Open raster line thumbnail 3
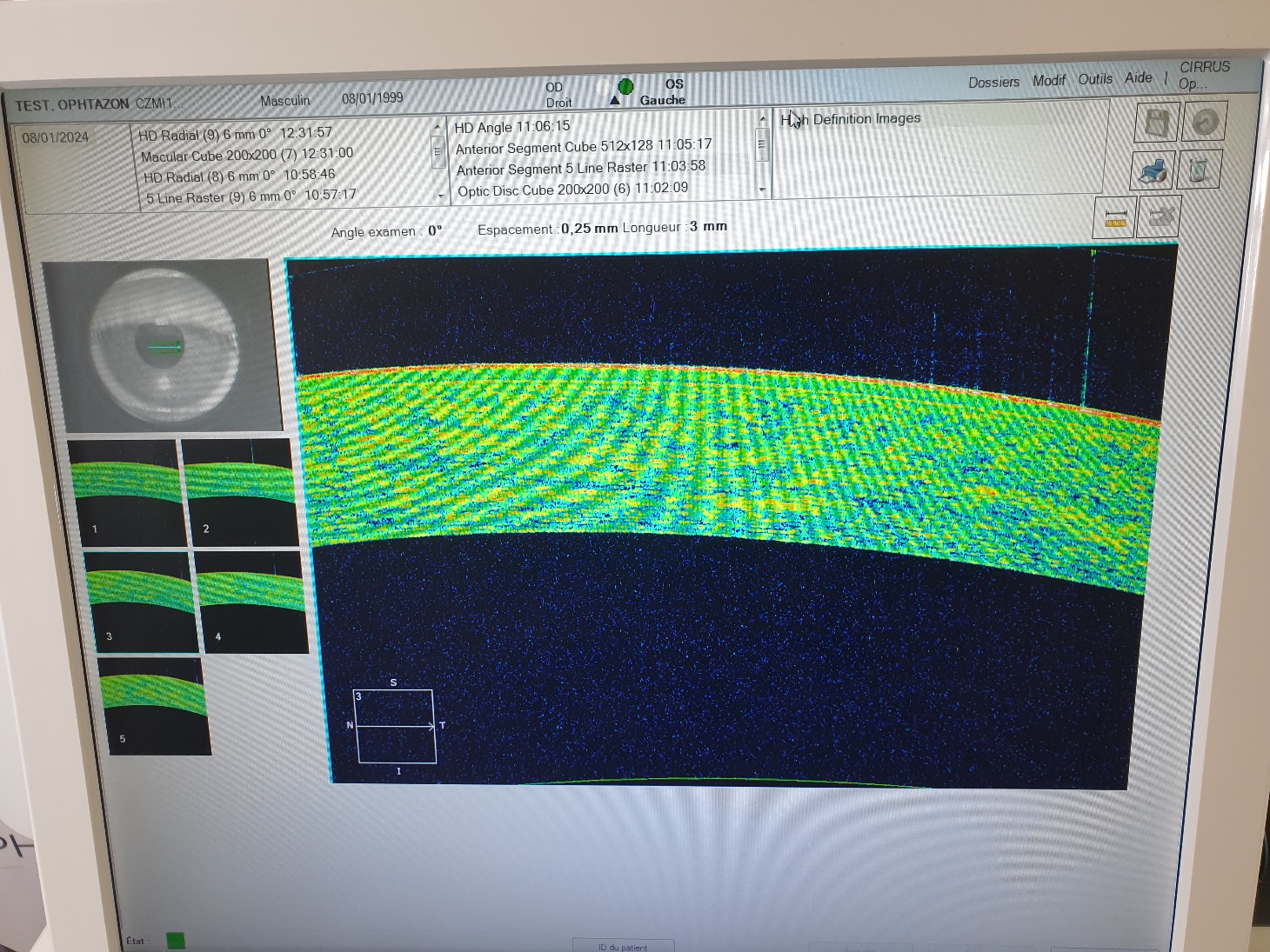The width and height of the screenshot is (1270, 952). pyautogui.click(x=139, y=602)
